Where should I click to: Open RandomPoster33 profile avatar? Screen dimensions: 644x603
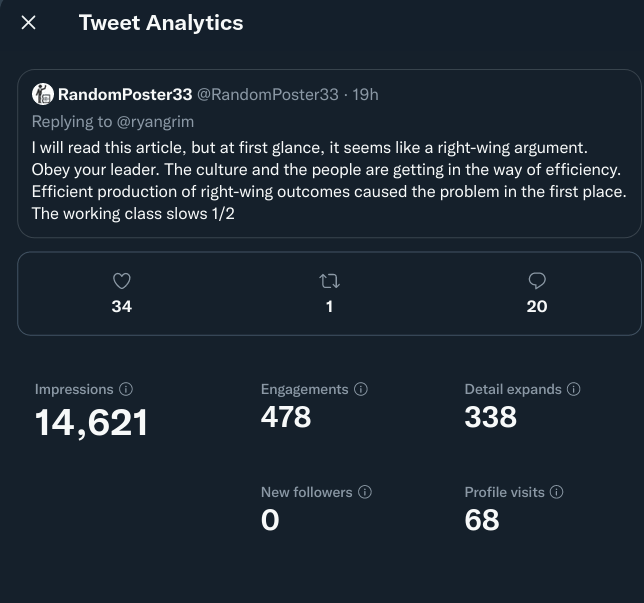click(43, 95)
